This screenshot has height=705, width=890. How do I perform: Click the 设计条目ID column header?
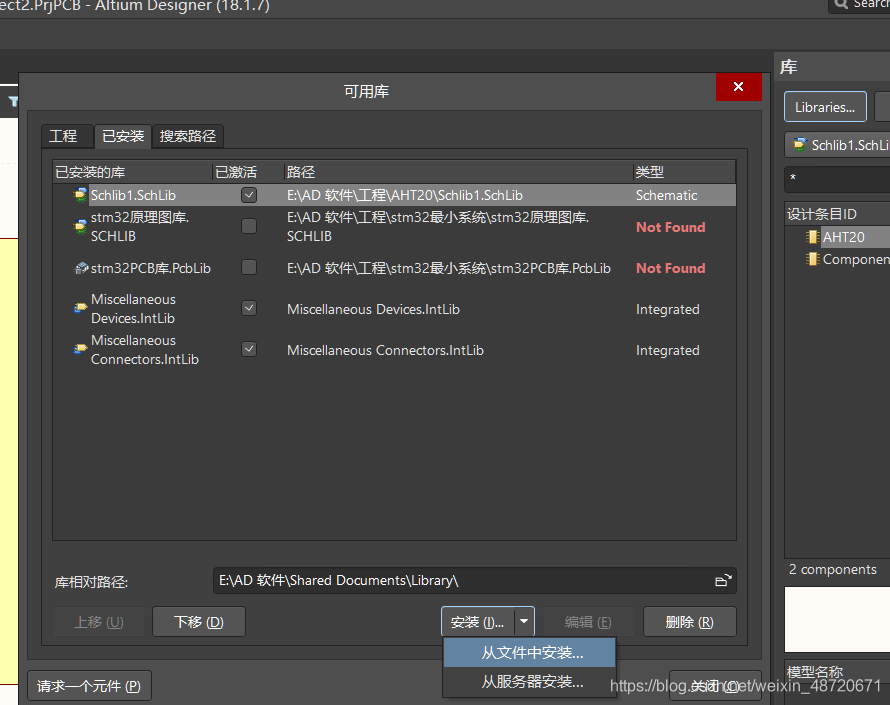(837, 214)
